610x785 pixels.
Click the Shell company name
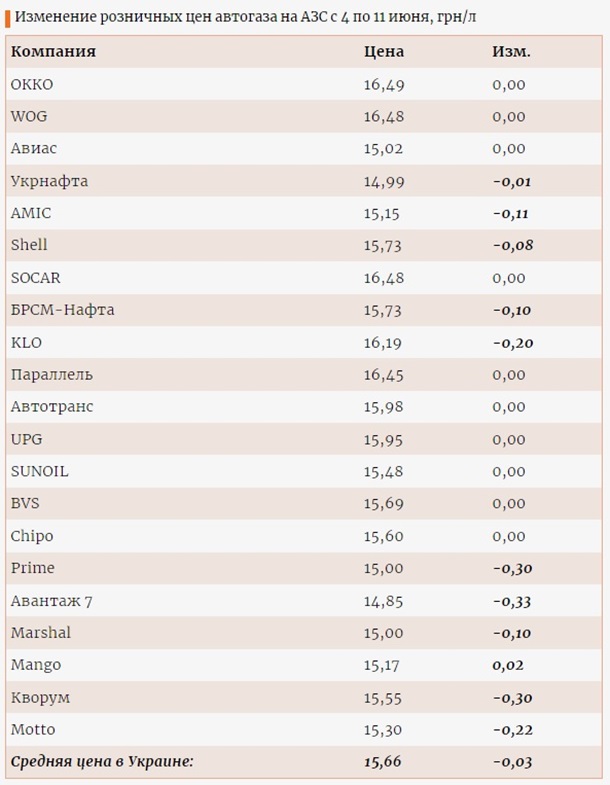click(29, 245)
